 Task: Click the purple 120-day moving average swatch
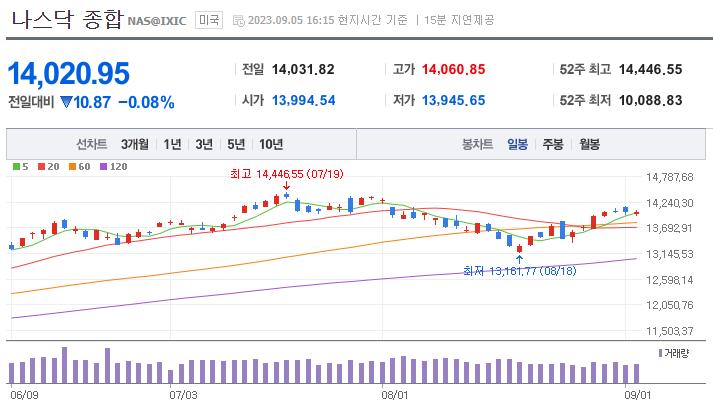click(x=103, y=167)
